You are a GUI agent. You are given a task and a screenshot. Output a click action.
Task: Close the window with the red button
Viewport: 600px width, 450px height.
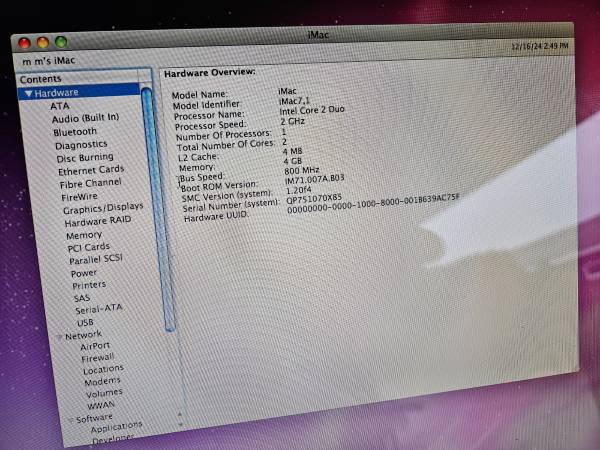24,43
